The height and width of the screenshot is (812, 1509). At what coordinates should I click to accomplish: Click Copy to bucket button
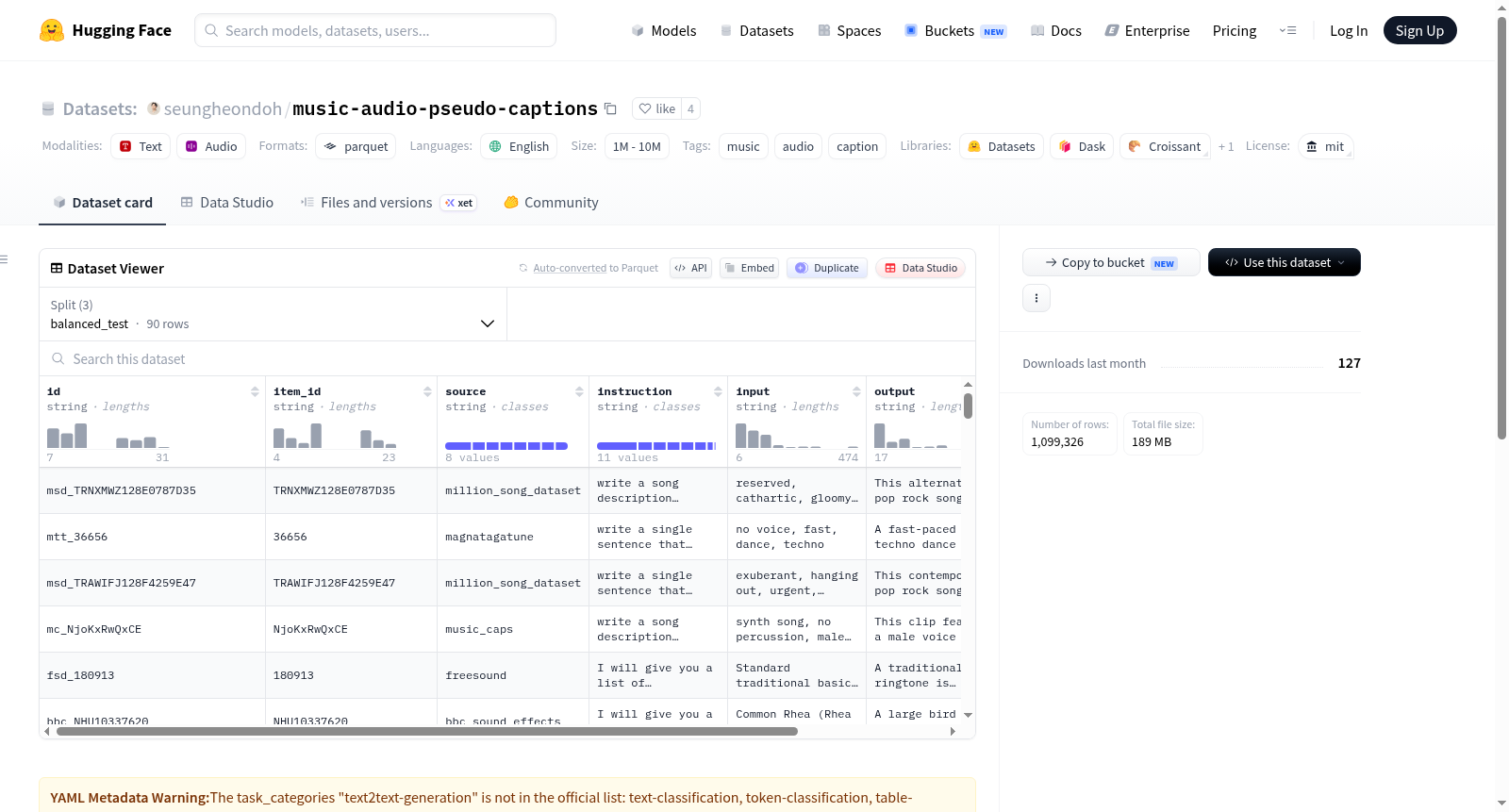coord(1111,262)
